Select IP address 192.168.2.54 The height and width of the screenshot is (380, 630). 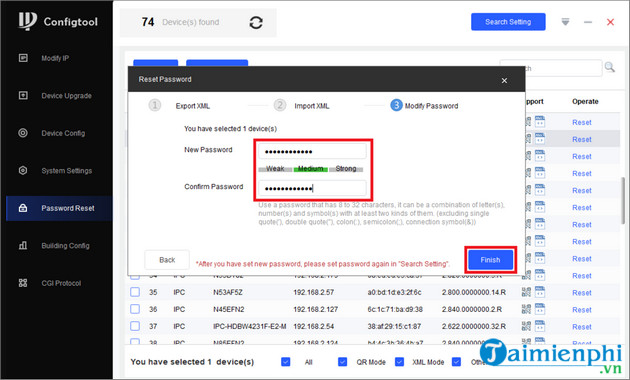[x=313, y=326]
